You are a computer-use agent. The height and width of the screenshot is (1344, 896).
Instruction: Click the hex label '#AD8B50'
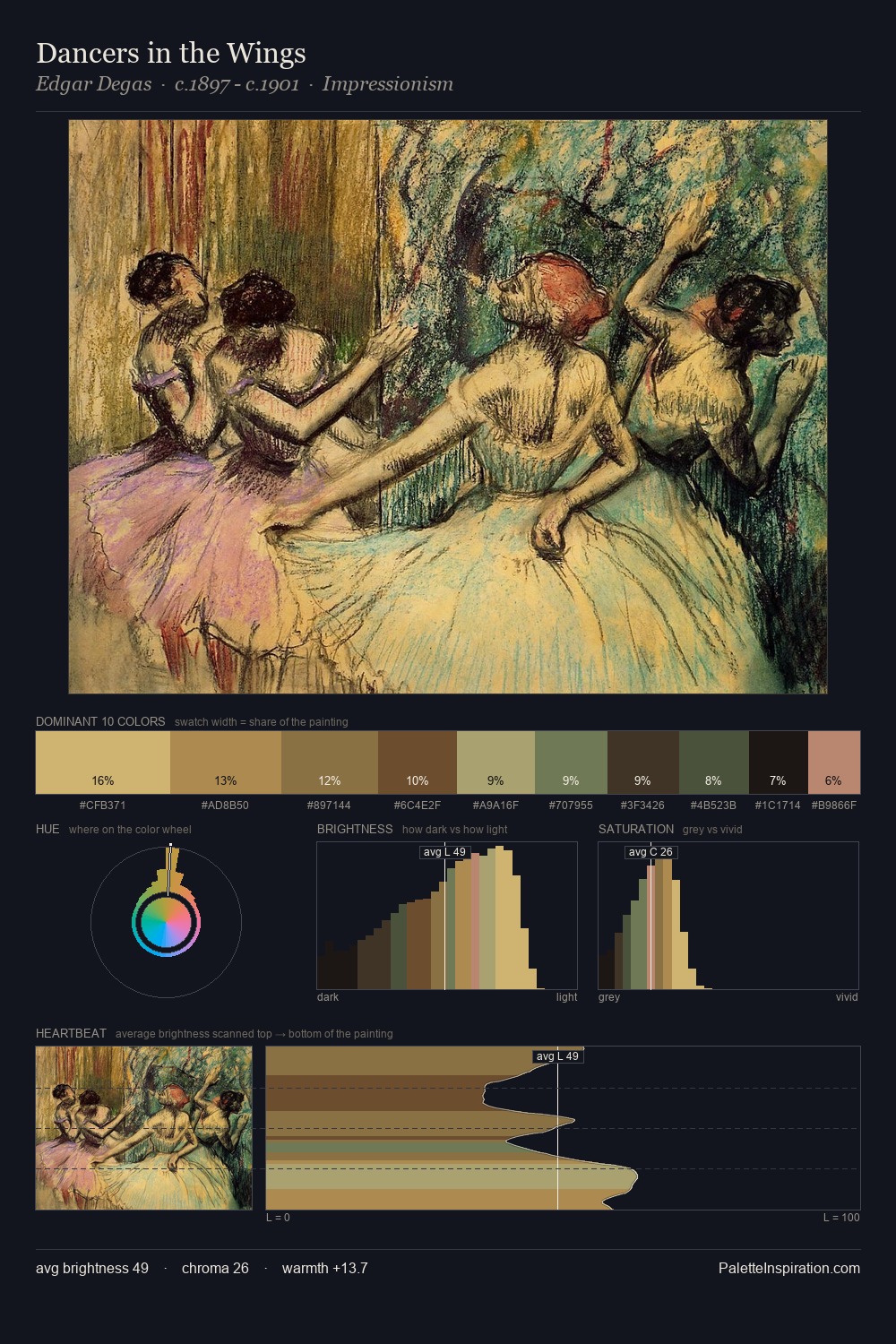click(x=225, y=806)
